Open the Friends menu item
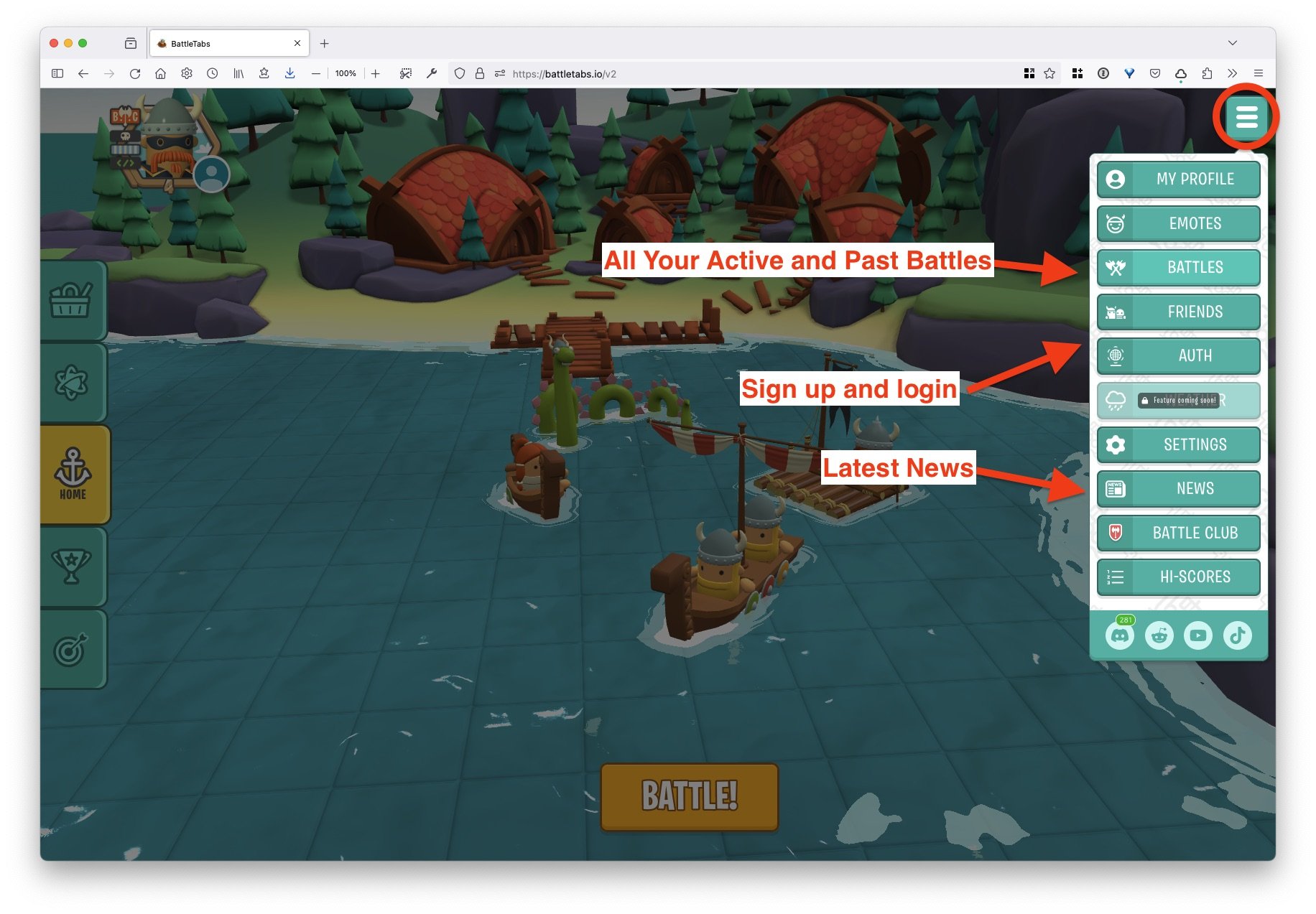 point(1178,312)
